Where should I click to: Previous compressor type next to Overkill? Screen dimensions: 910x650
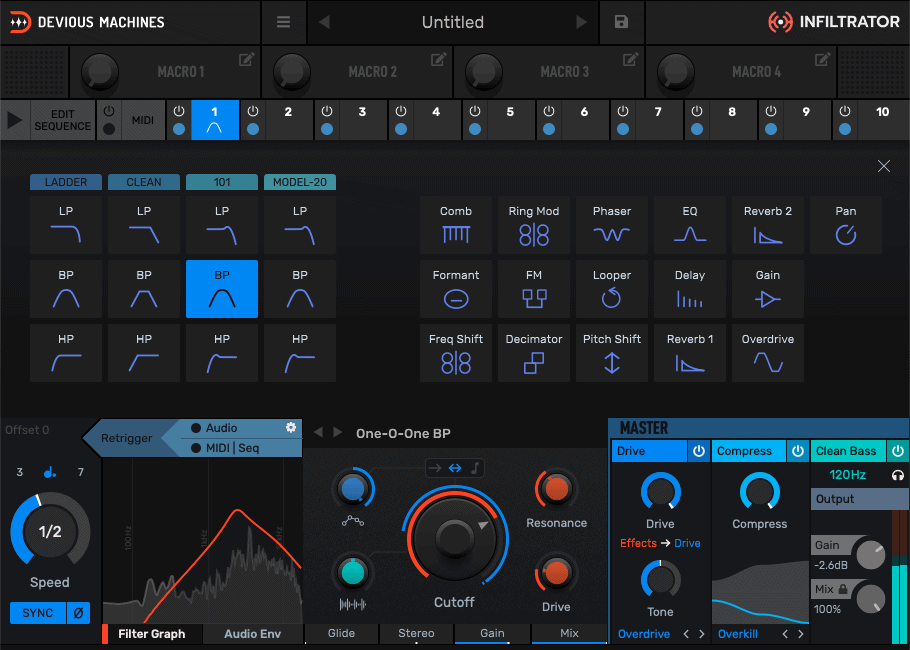pyautogui.click(x=785, y=634)
